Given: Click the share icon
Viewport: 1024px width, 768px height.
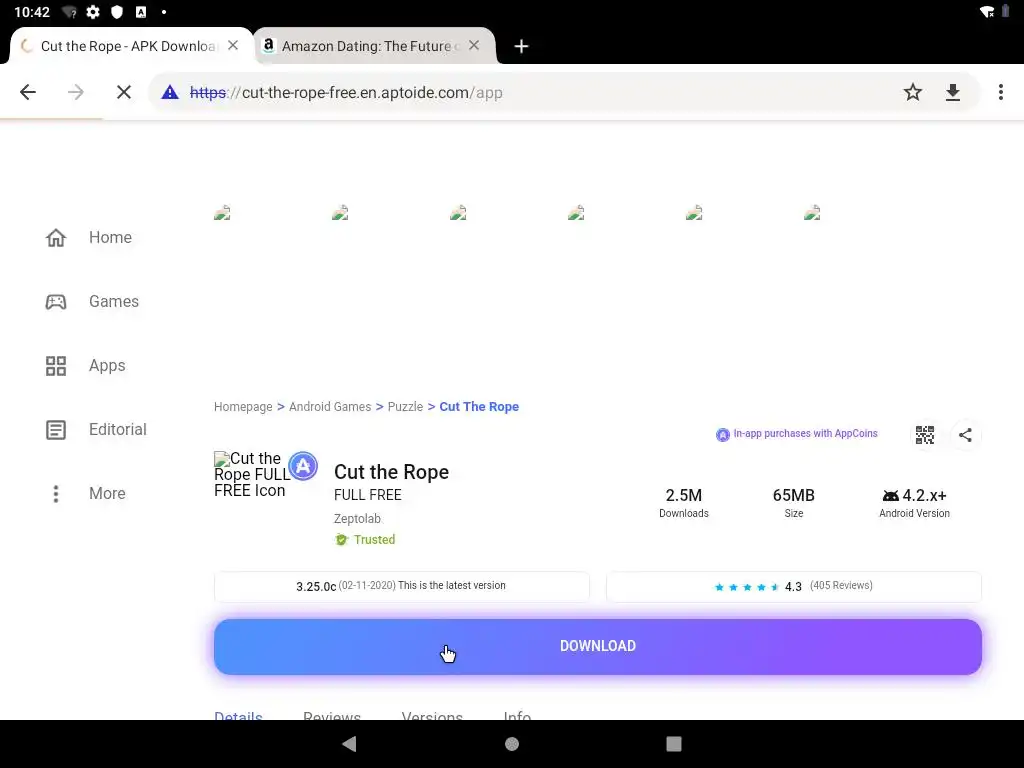Looking at the screenshot, I should pos(965,435).
